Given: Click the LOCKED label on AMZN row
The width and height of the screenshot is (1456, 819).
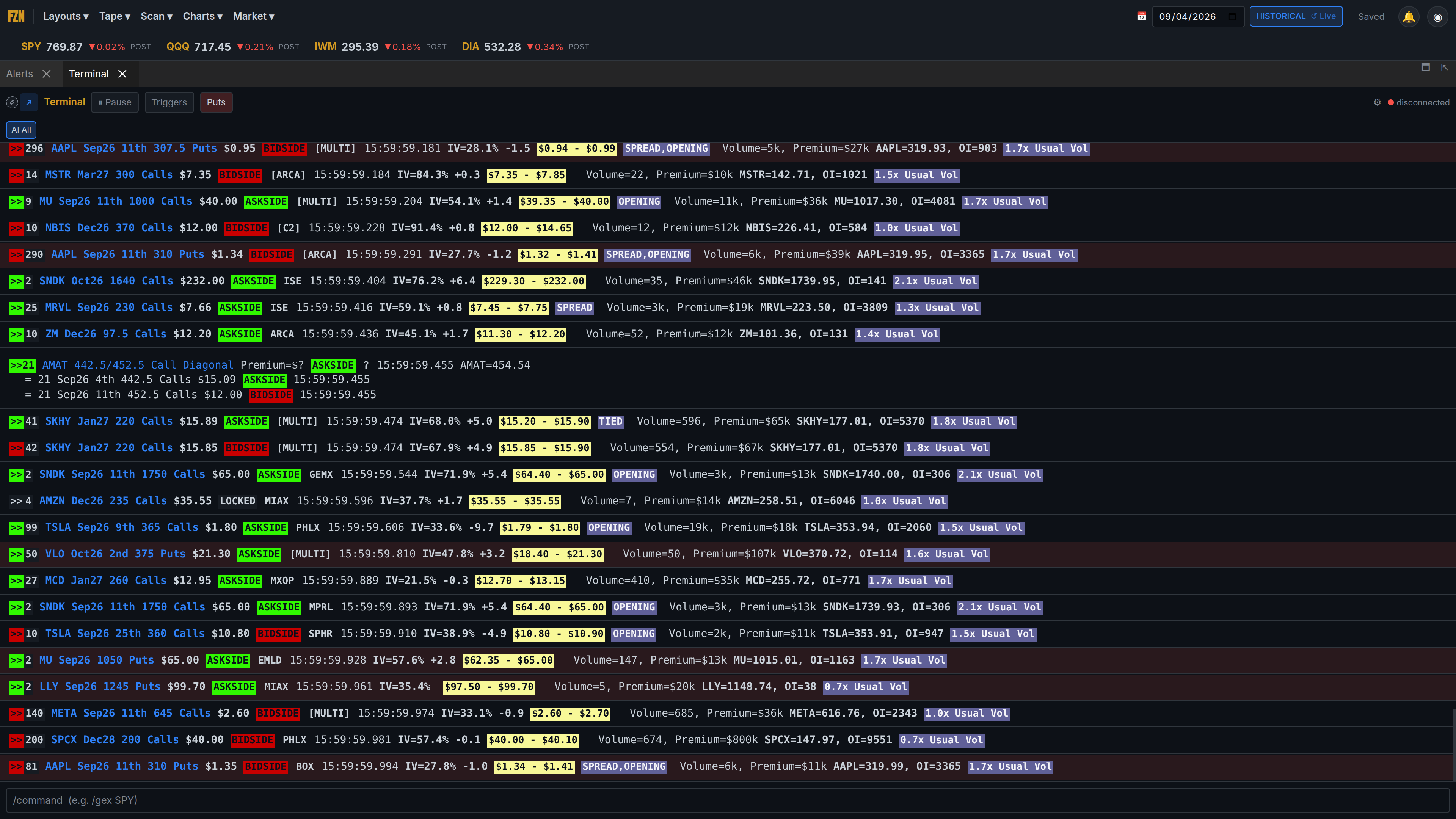Looking at the screenshot, I should coord(237,501).
